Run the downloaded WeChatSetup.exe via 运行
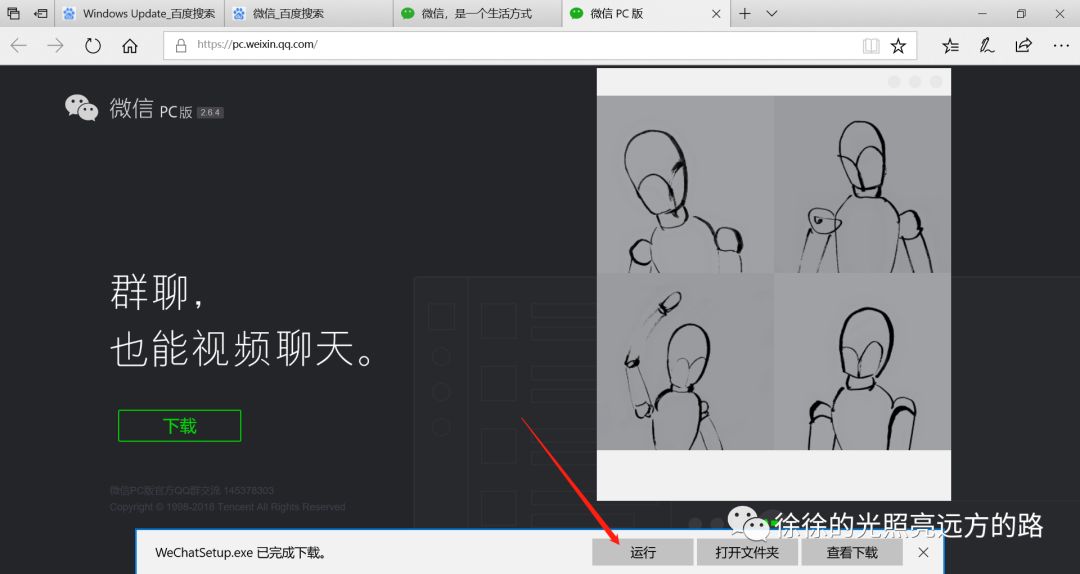The width and height of the screenshot is (1080, 574). pyautogui.click(x=643, y=553)
